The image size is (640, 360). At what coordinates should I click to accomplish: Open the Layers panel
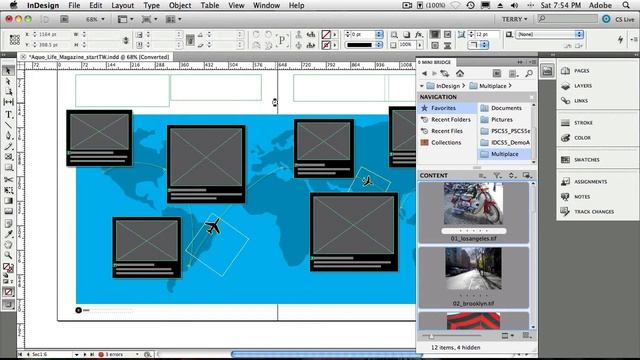tap(576, 86)
